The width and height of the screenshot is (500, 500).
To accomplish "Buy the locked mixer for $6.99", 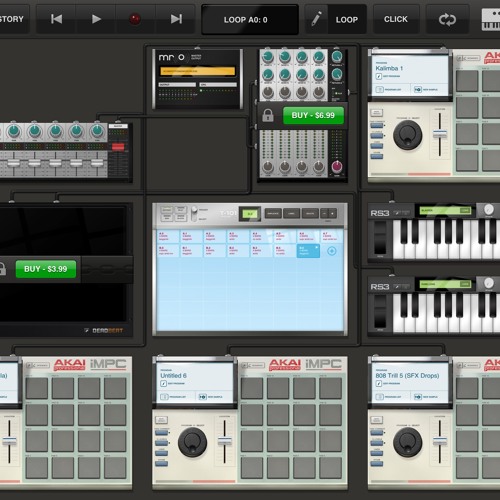I will click(x=313, y=115).
